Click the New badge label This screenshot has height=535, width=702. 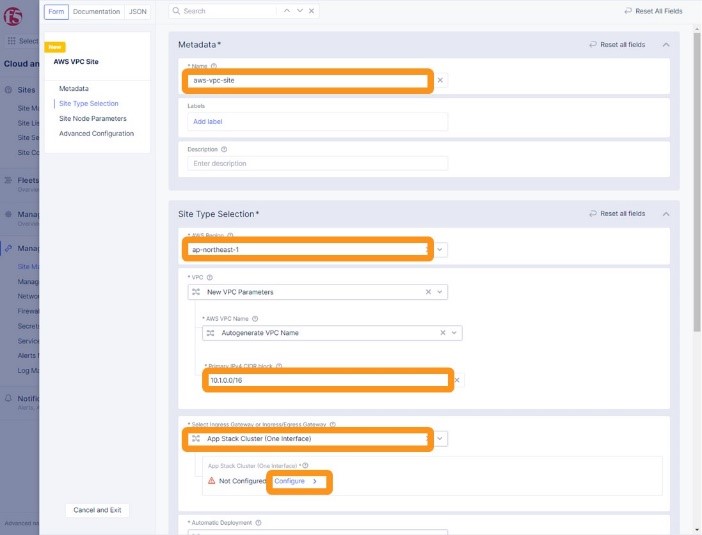click(x=55, y=47)
